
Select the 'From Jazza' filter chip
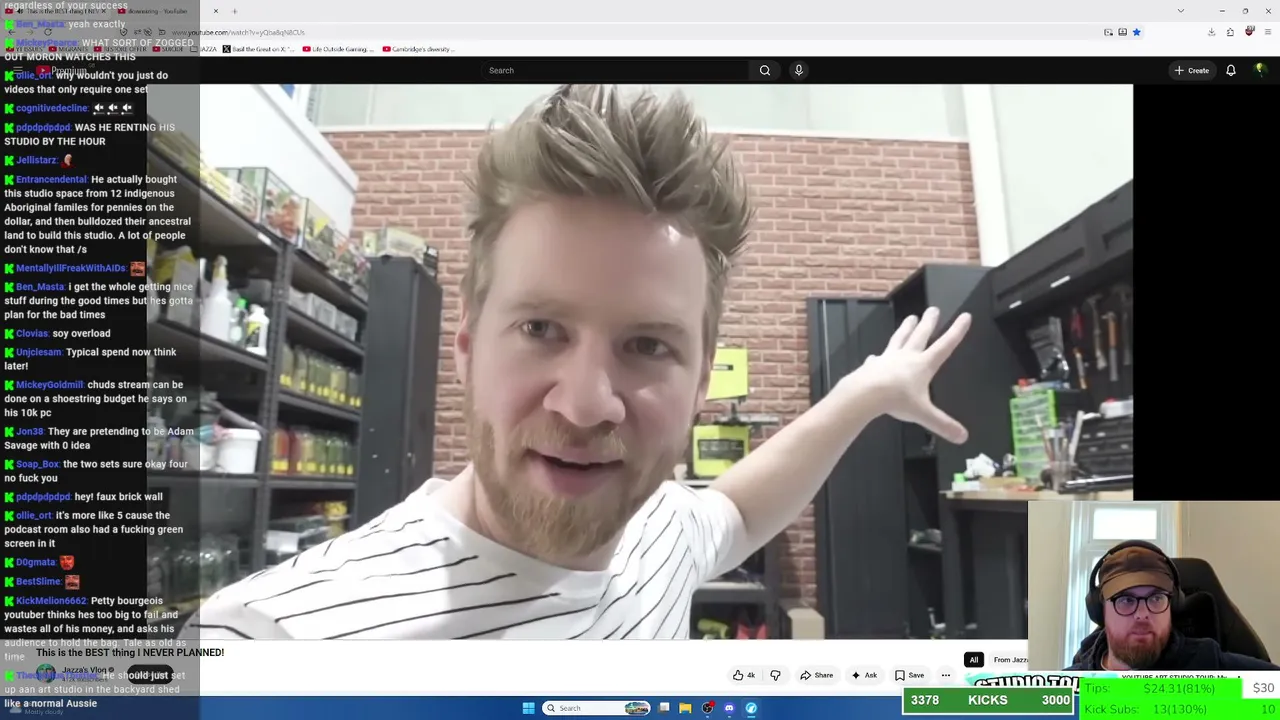tap(1010, 660)
